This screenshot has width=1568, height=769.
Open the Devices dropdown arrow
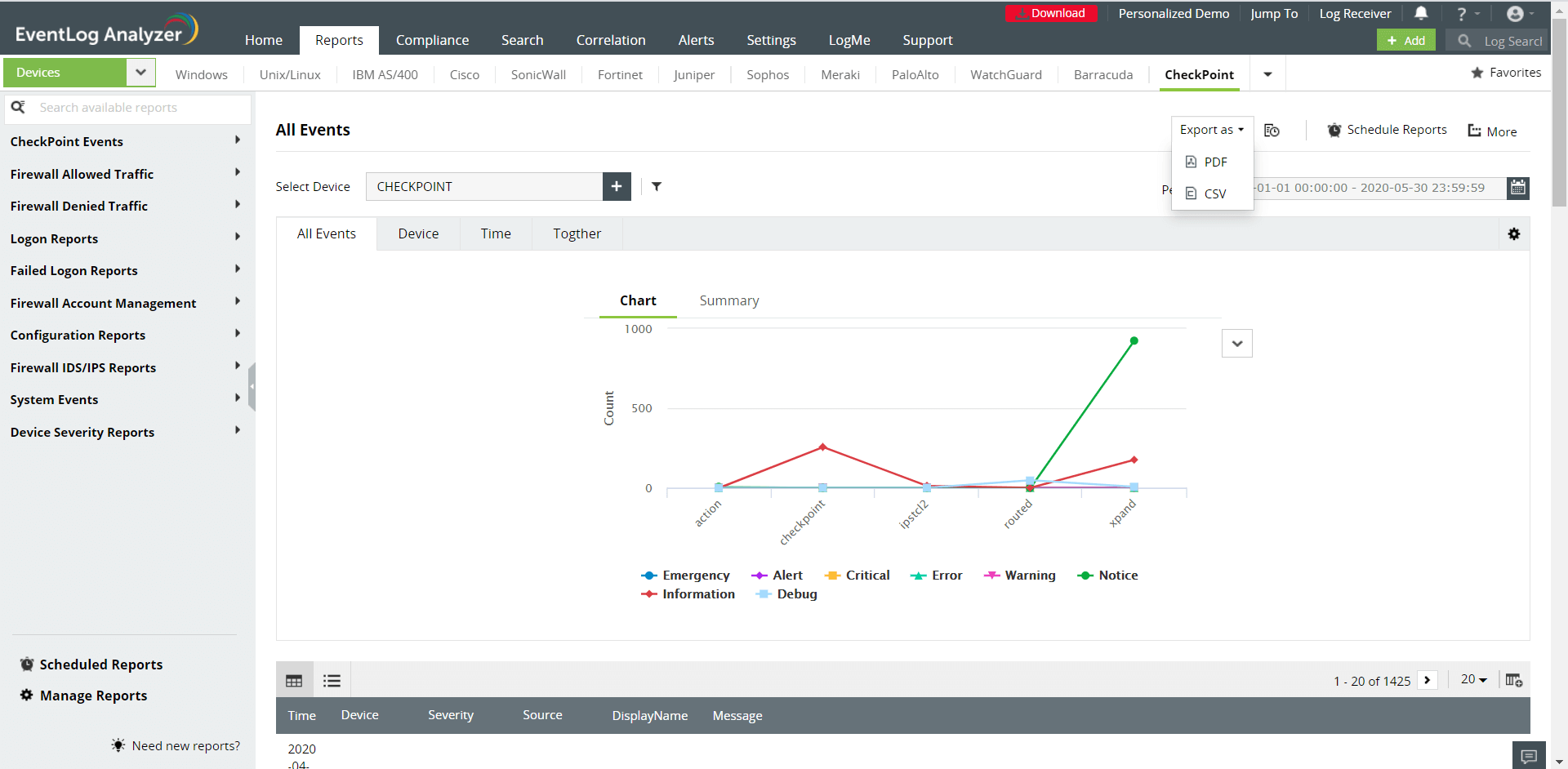[140, 73]
